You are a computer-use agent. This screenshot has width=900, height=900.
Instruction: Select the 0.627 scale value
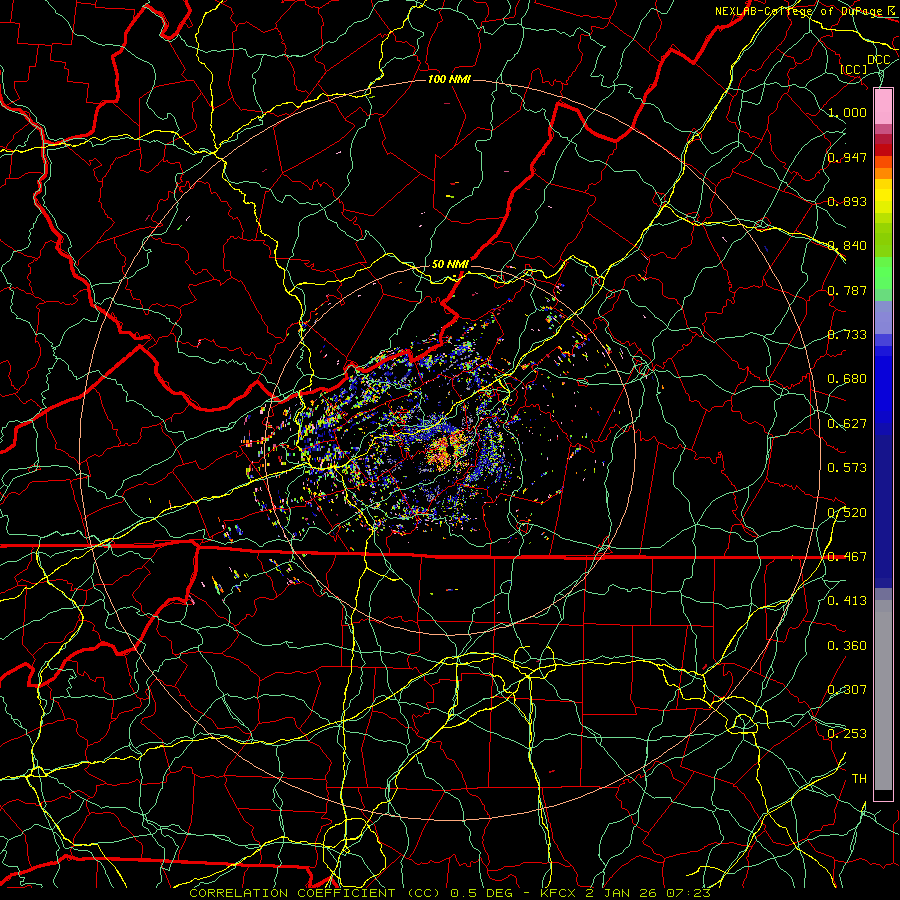click(847, 424)
